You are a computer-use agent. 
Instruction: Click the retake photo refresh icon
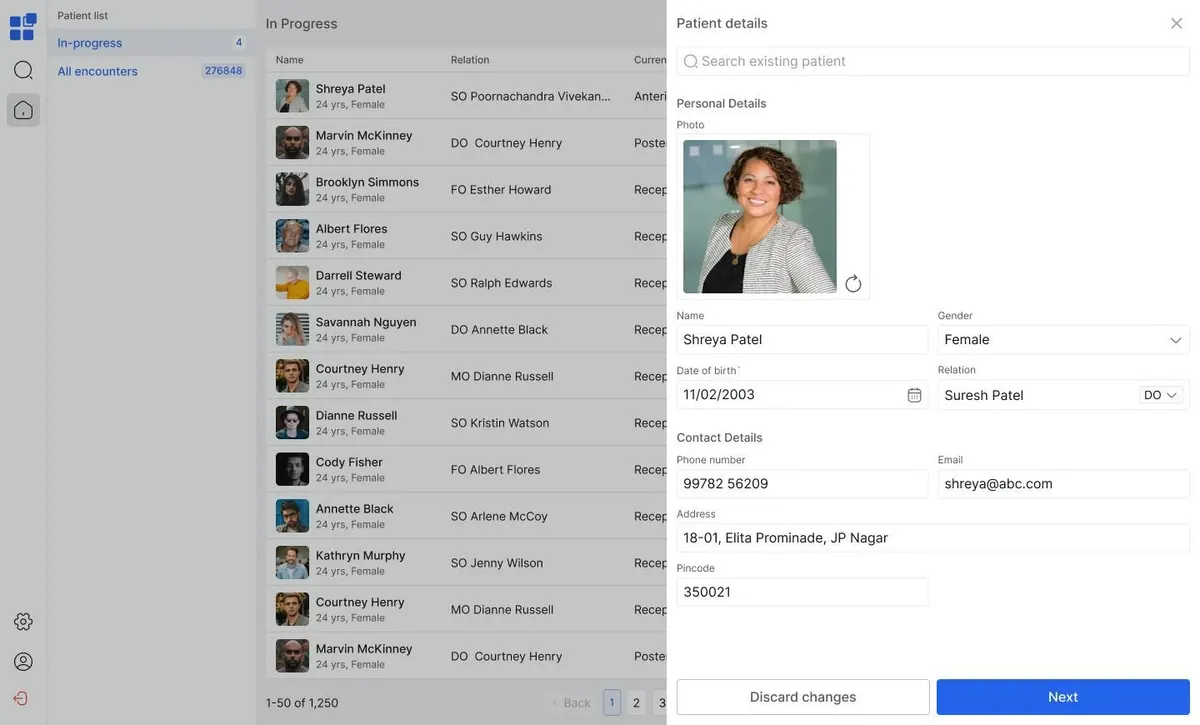pyautogui.click(x=853, y=284)
